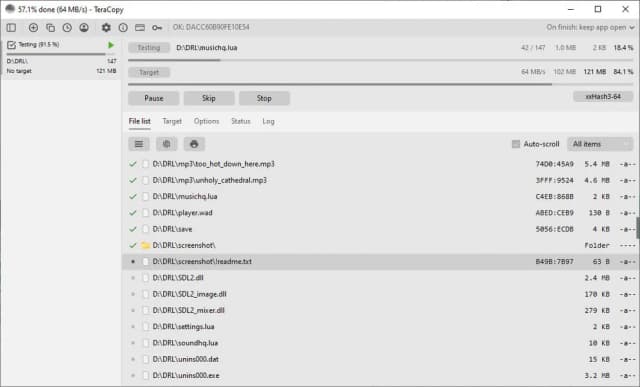The image size is (640, 387).
Task: Click the Target label button in the progress header
Action: [149, 72]
